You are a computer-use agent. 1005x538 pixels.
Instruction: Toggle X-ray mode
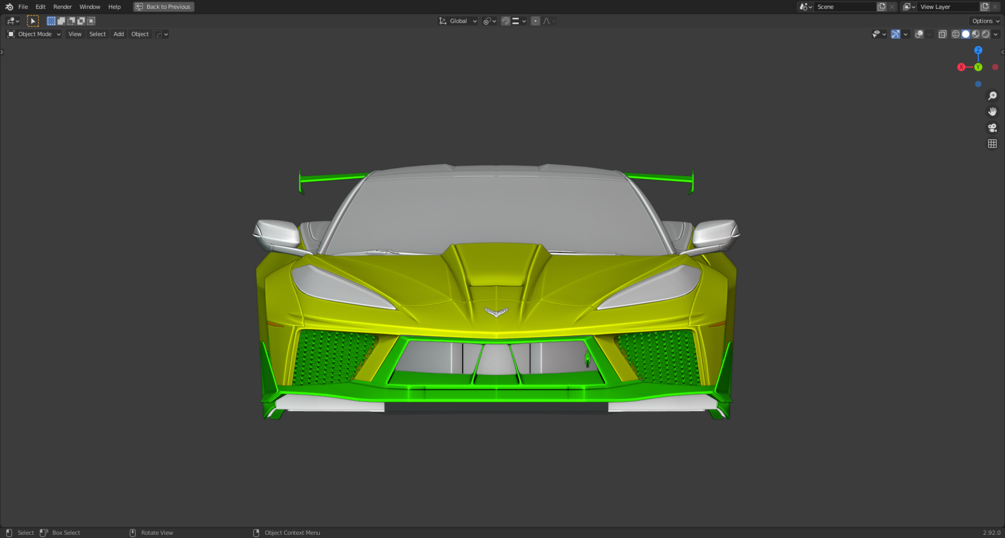pyautogui.click(x=942, y=34)
